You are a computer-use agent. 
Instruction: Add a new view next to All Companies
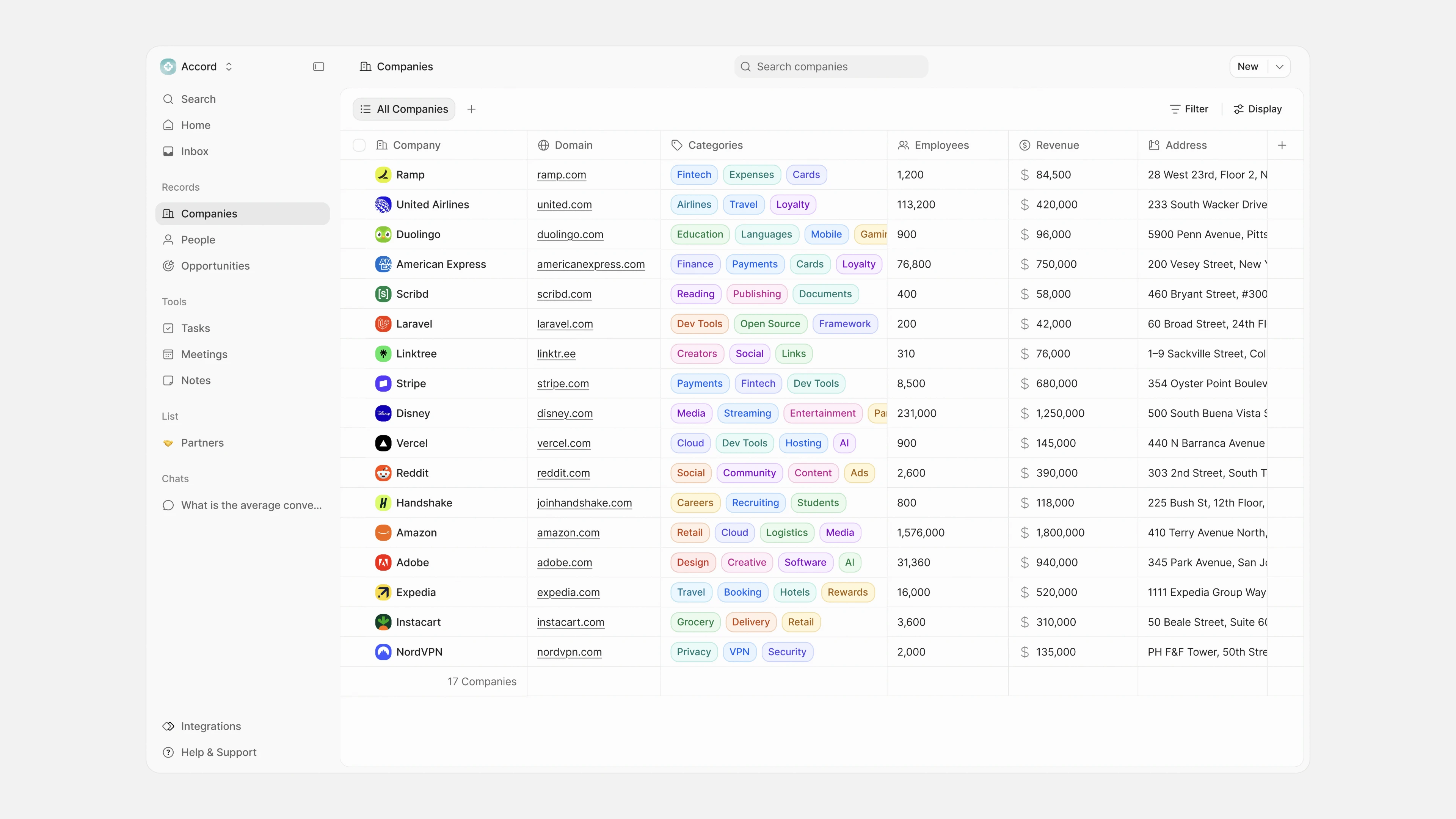point(471,109)
